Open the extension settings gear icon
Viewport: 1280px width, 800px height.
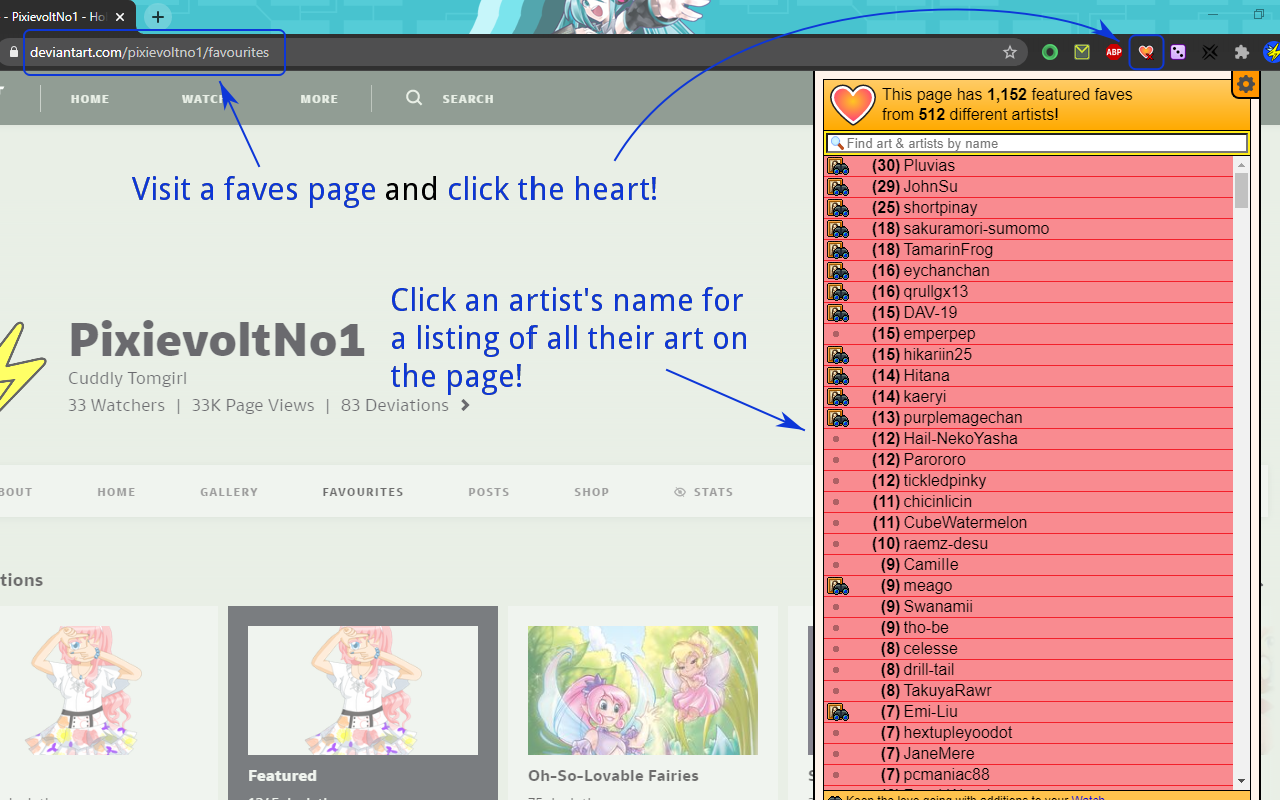click(x=1245, y=85)
